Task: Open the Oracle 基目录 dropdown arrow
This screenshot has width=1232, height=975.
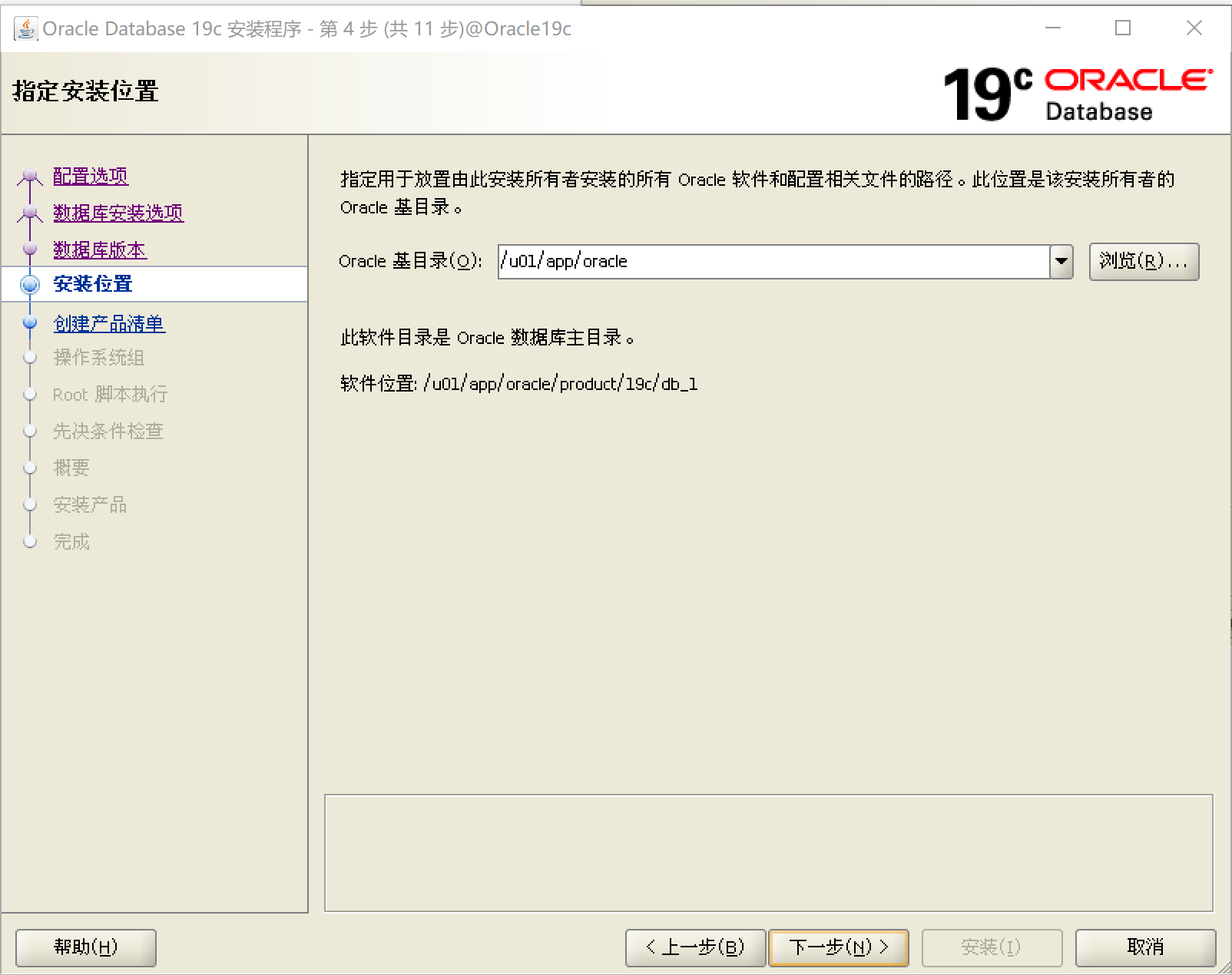Action: [1061, 261]
